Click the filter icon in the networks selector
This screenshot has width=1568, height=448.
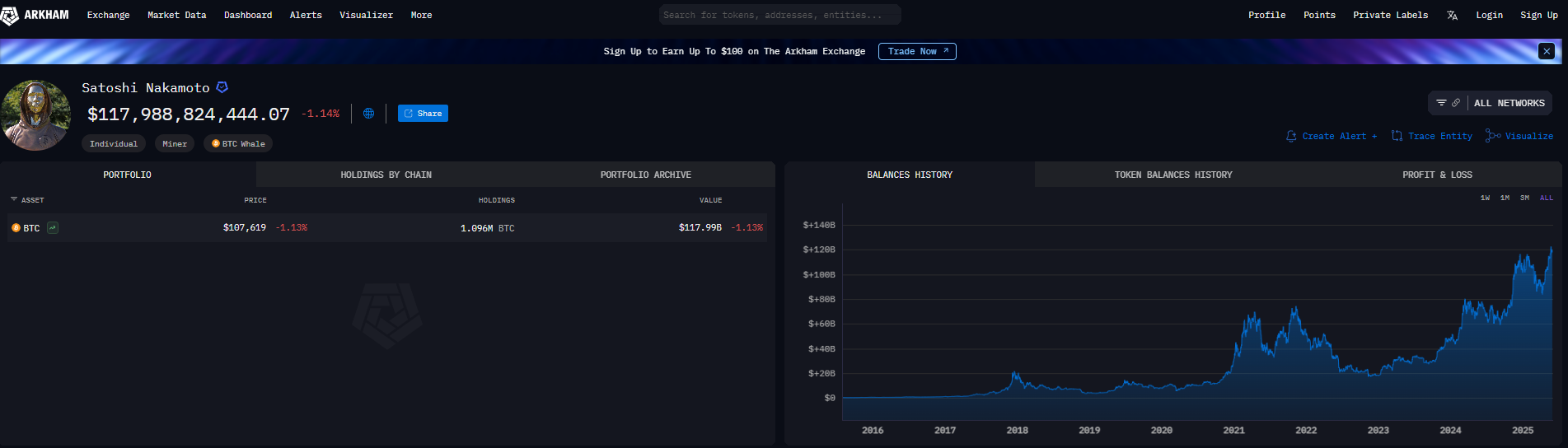[x=1441, y=103]
